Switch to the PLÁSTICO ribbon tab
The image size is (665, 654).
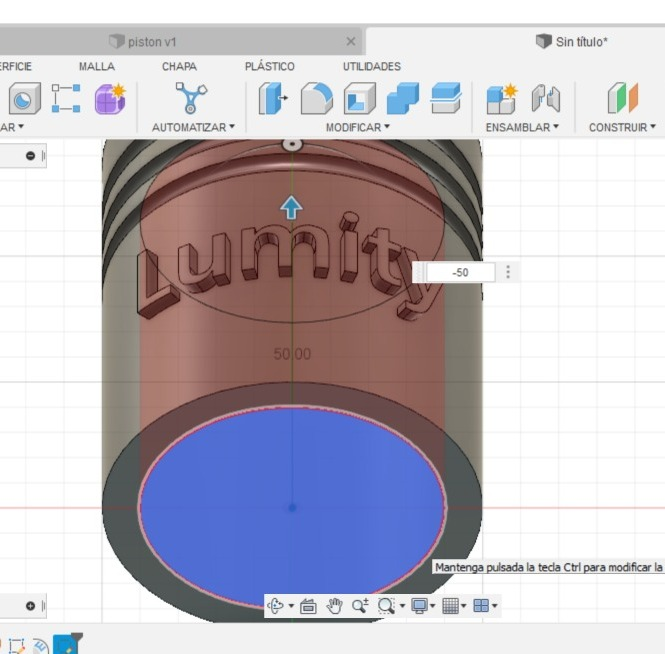[x=270, y=67]
